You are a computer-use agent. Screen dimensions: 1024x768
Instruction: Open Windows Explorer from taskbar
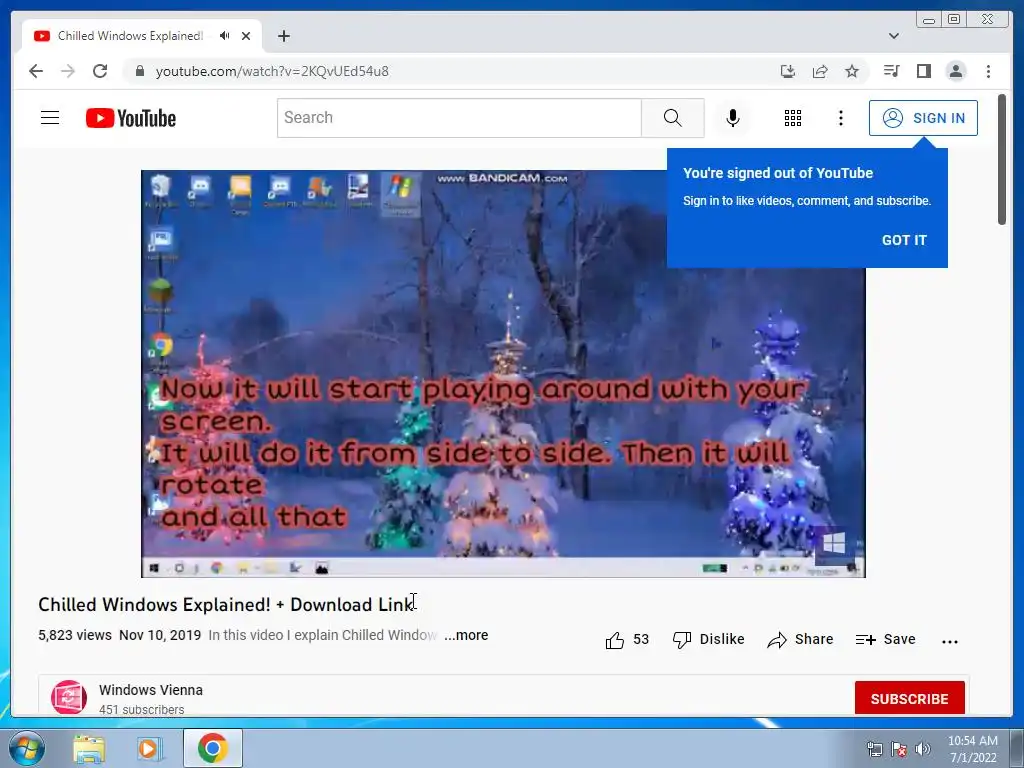[89, 748]
